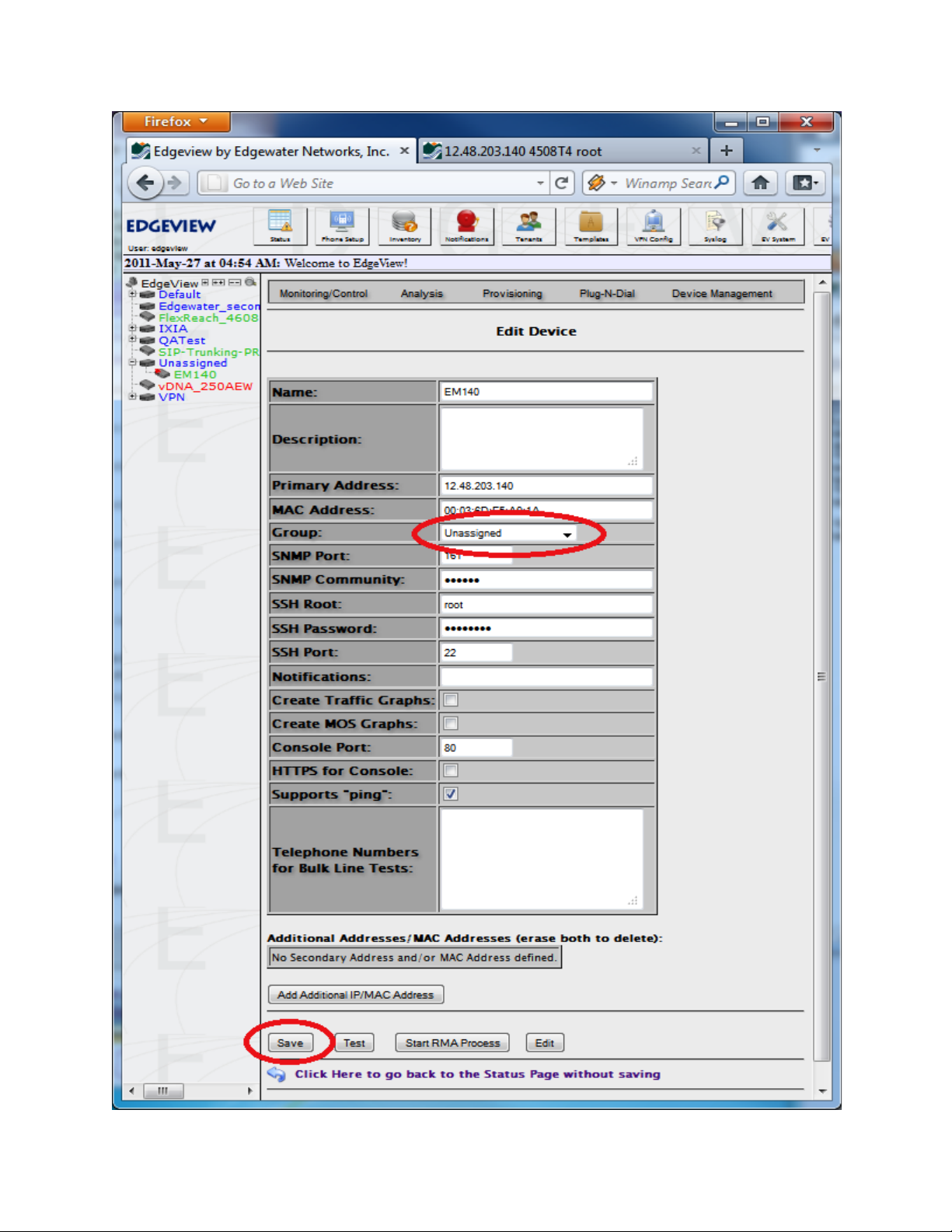Click the Test button

[x=354, y=1043]
